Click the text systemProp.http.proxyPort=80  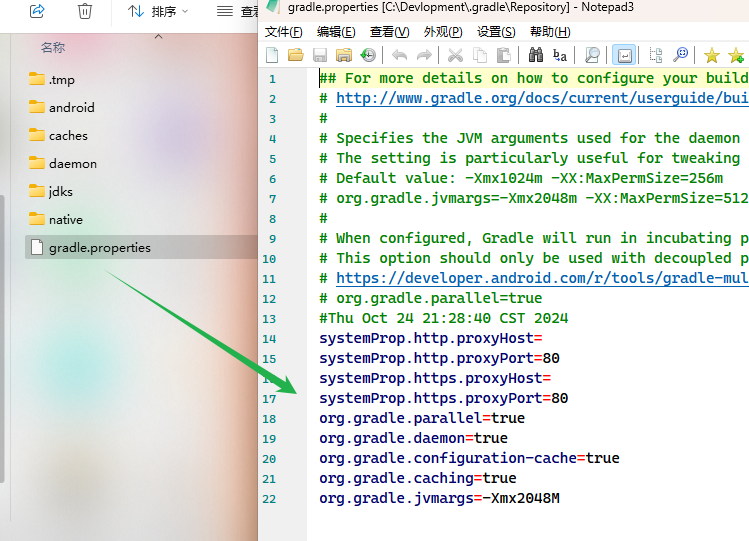tap(439, 358)
